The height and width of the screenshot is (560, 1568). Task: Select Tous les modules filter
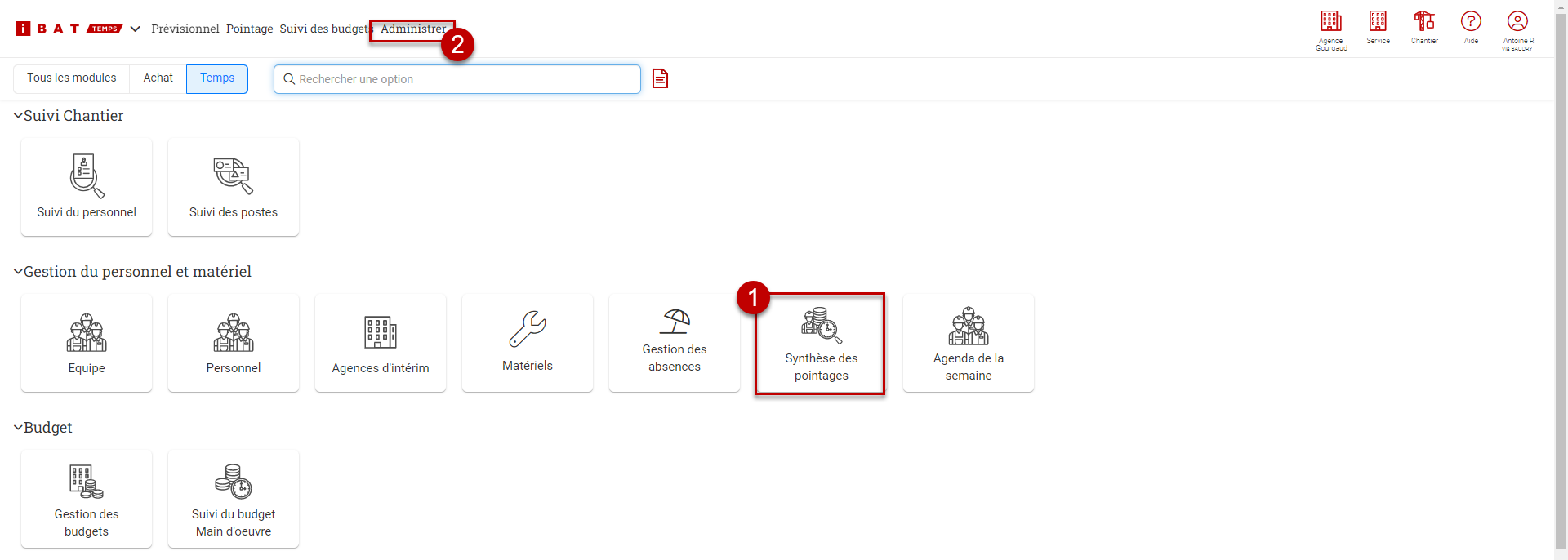72,78
